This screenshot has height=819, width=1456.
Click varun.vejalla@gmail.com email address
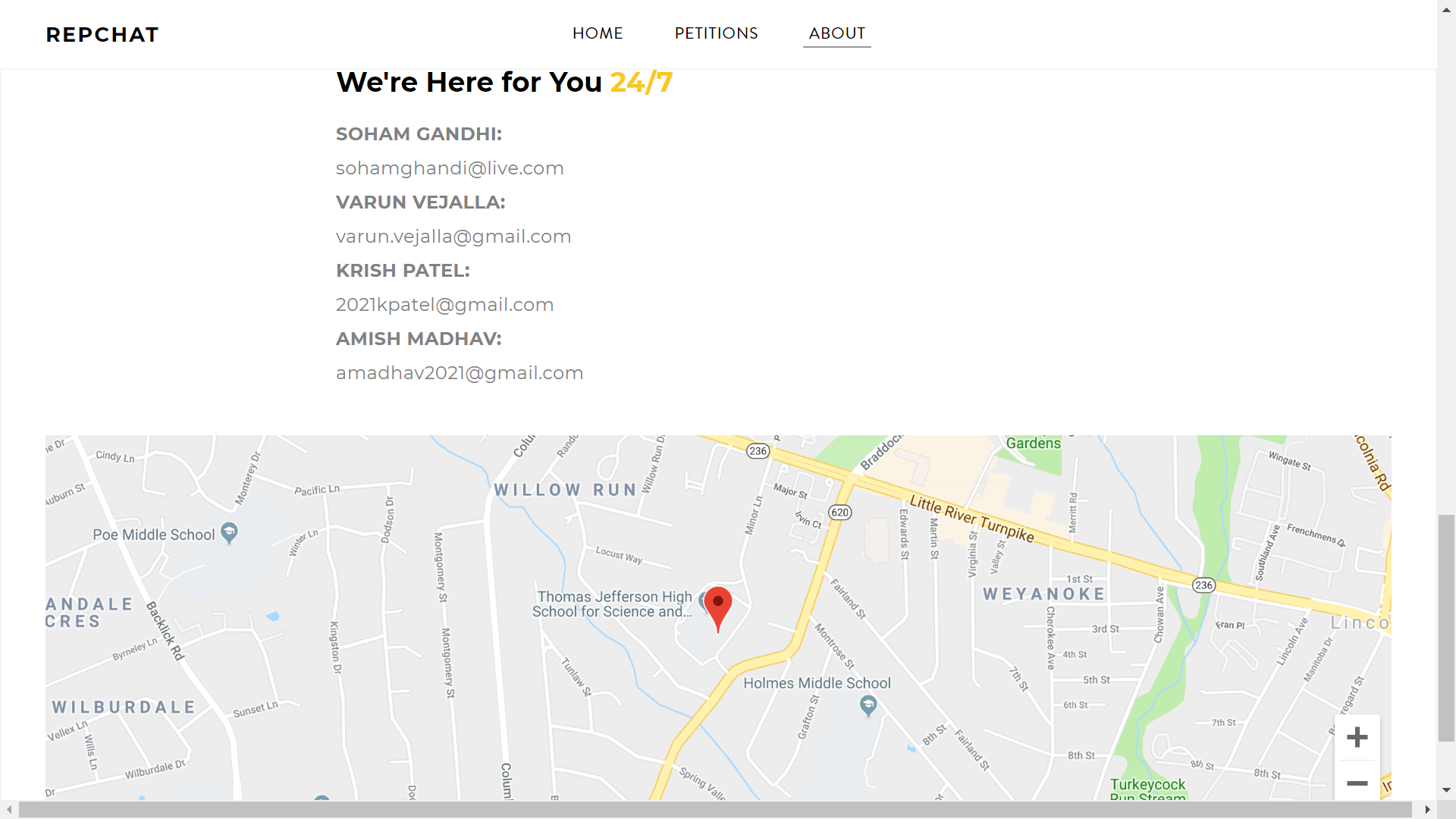[453, 237]
